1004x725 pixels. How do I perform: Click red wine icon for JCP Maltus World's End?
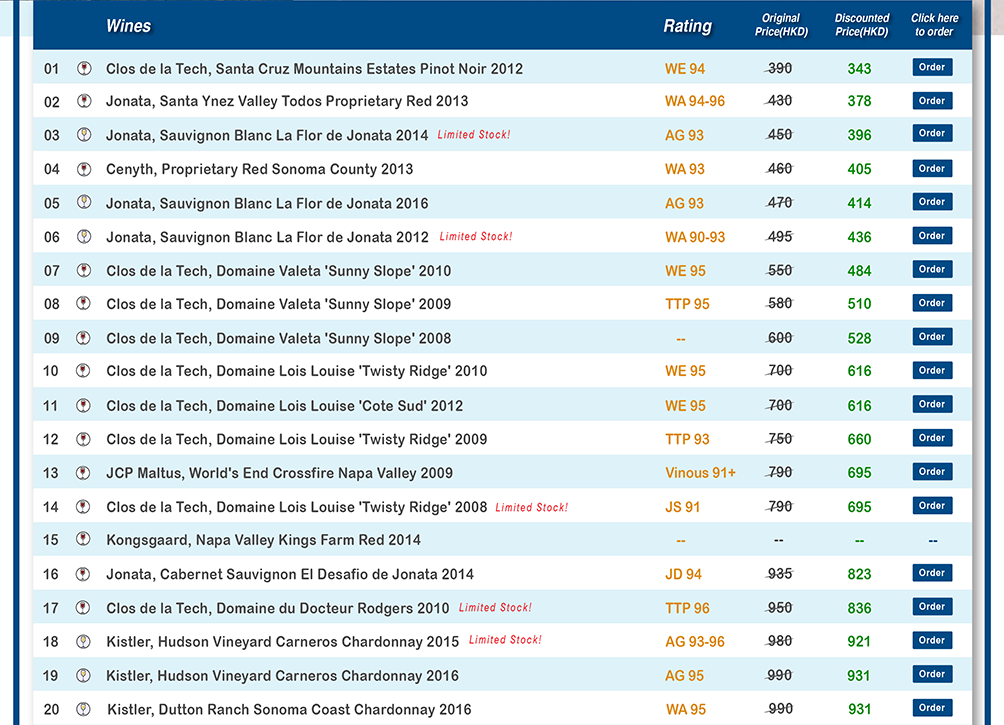click(x=83, y=473)
